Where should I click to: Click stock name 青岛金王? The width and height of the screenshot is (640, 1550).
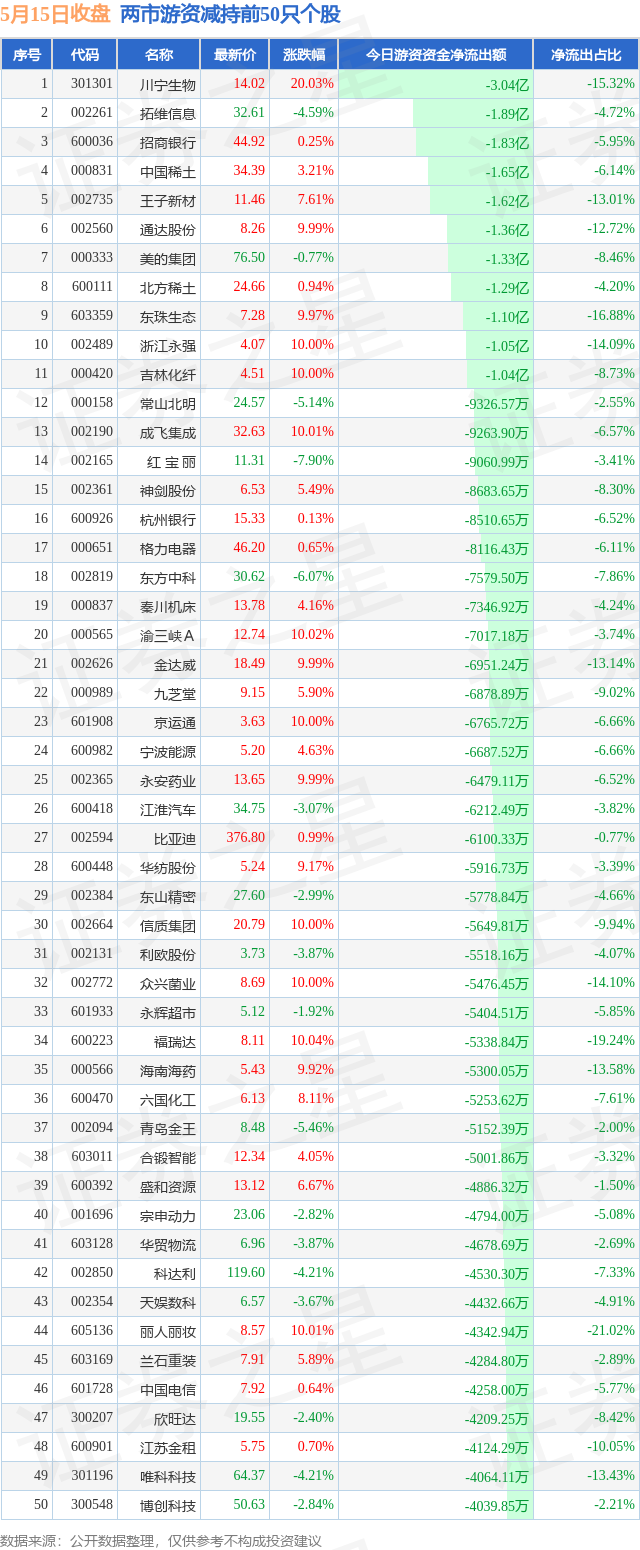168,1128
